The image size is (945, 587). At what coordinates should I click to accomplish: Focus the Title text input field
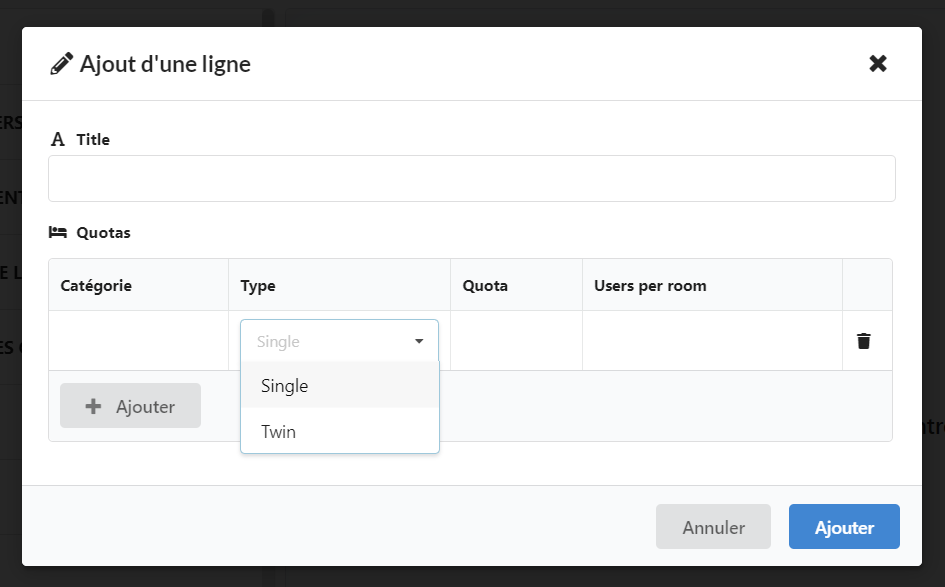click(x=471, y=179)
